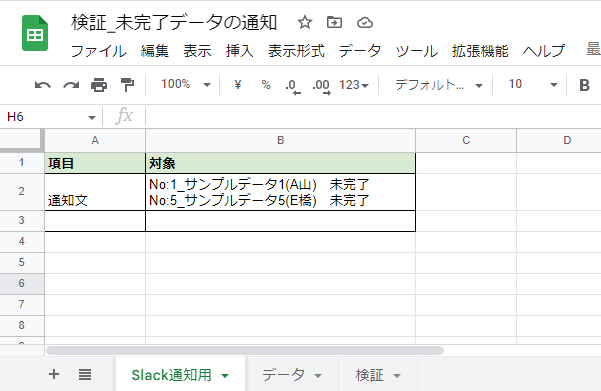Select column C header
The width and height of the screenshot is (601, 391).
pyautogui.click(x=466, y=141)
